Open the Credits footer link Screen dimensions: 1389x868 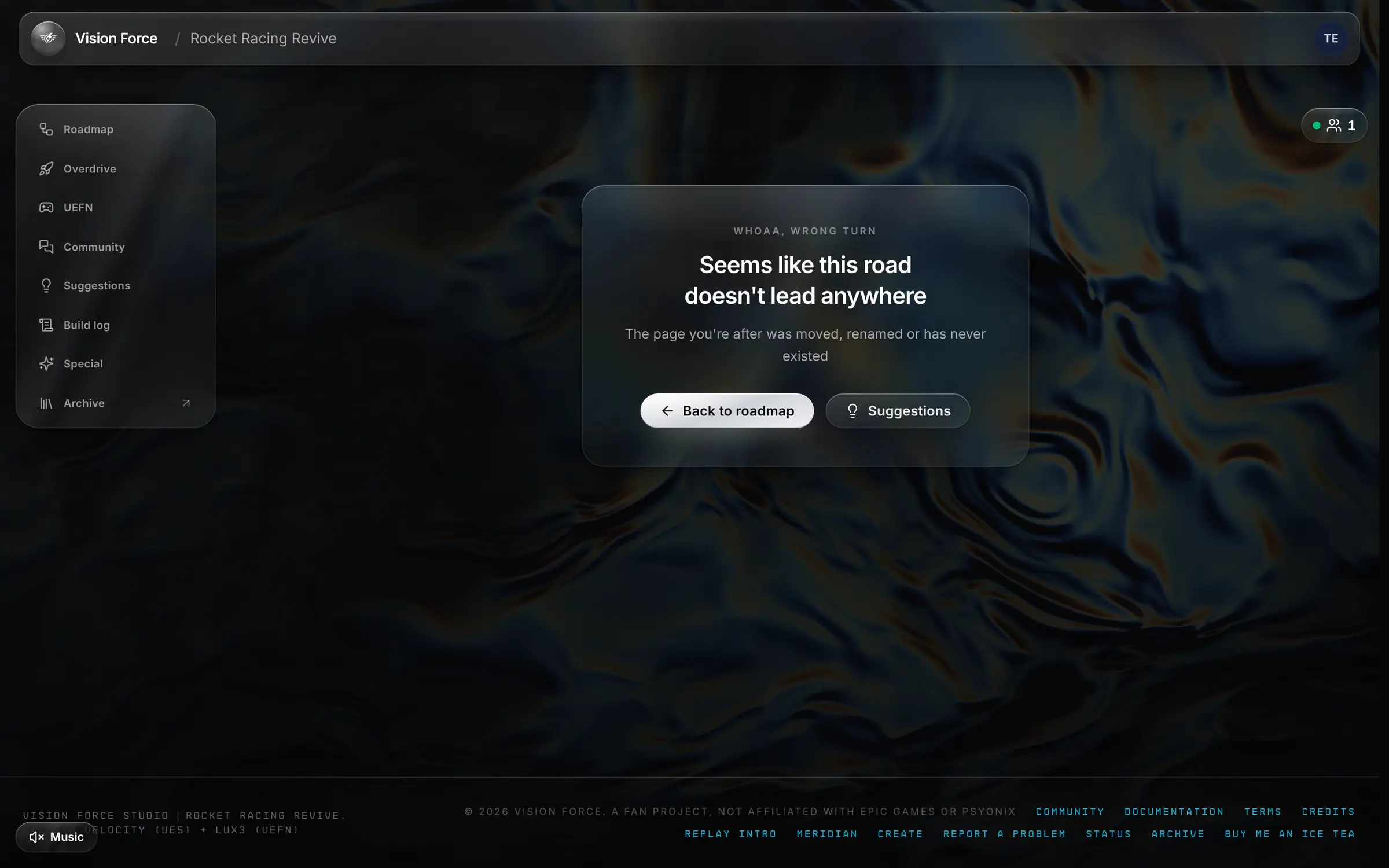tap(1328, 811)
